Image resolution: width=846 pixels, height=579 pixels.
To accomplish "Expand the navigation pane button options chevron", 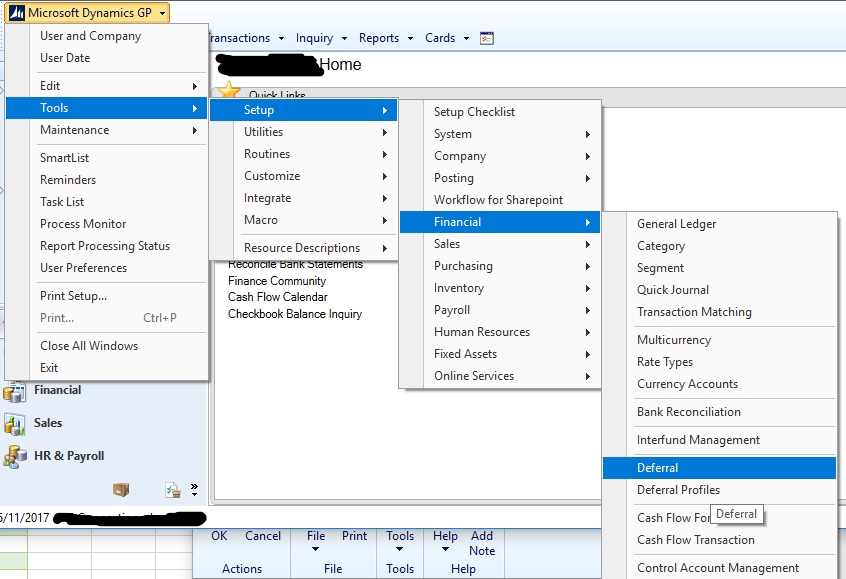I will pyautogui.click(x=194, y=489).
